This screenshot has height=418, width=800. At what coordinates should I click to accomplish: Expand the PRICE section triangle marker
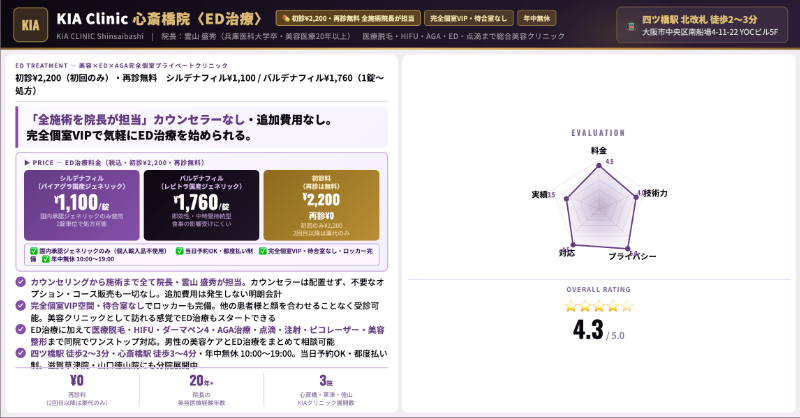coord(26,160)
